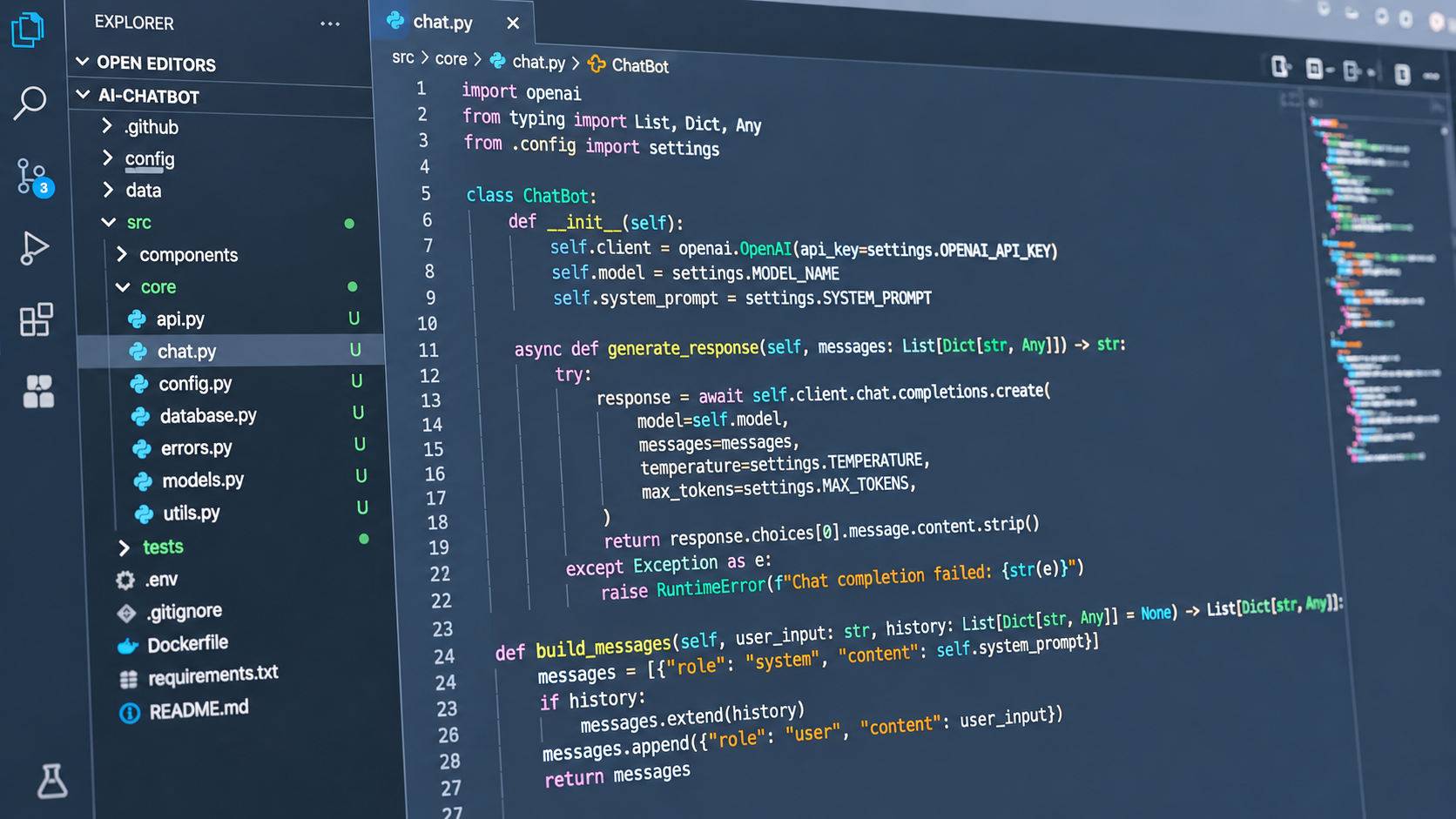Click the Python icon beside utils.py
Image resolution: width=1456 pixels, height=819 pixels.
click(x=145, y=514)
